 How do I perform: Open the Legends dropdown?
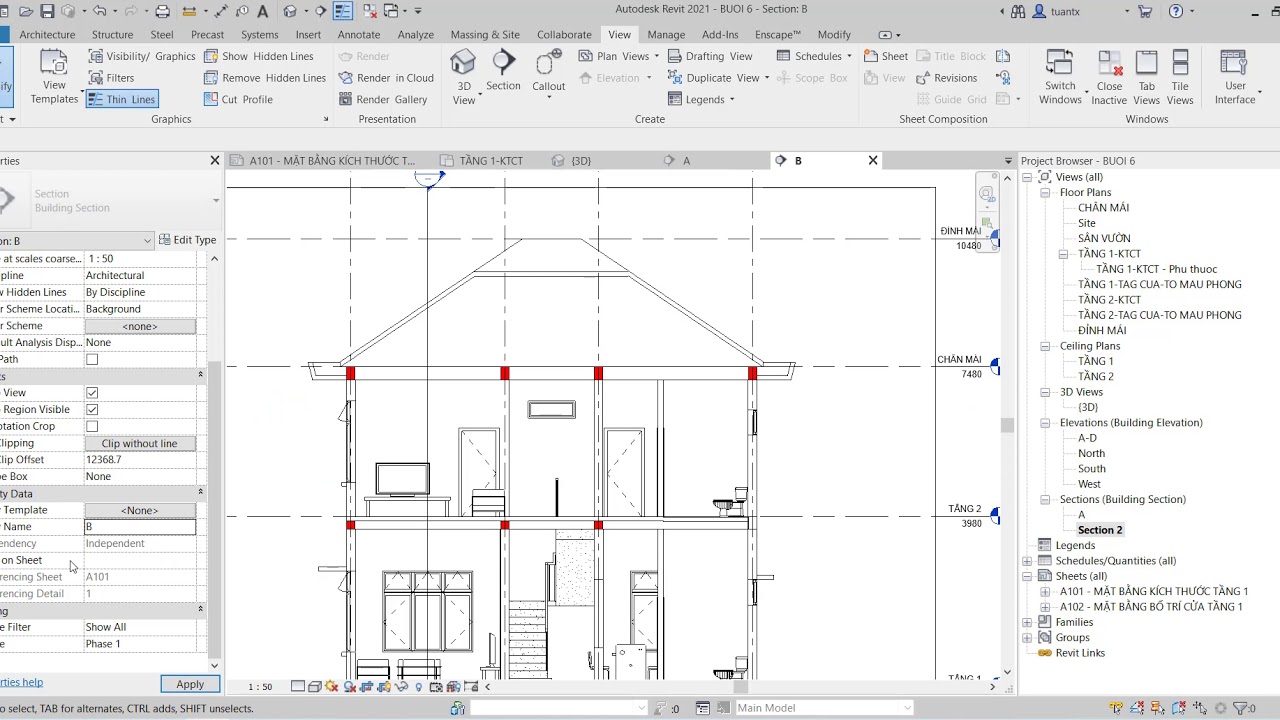pyautogui.click(x=732, y=99)
